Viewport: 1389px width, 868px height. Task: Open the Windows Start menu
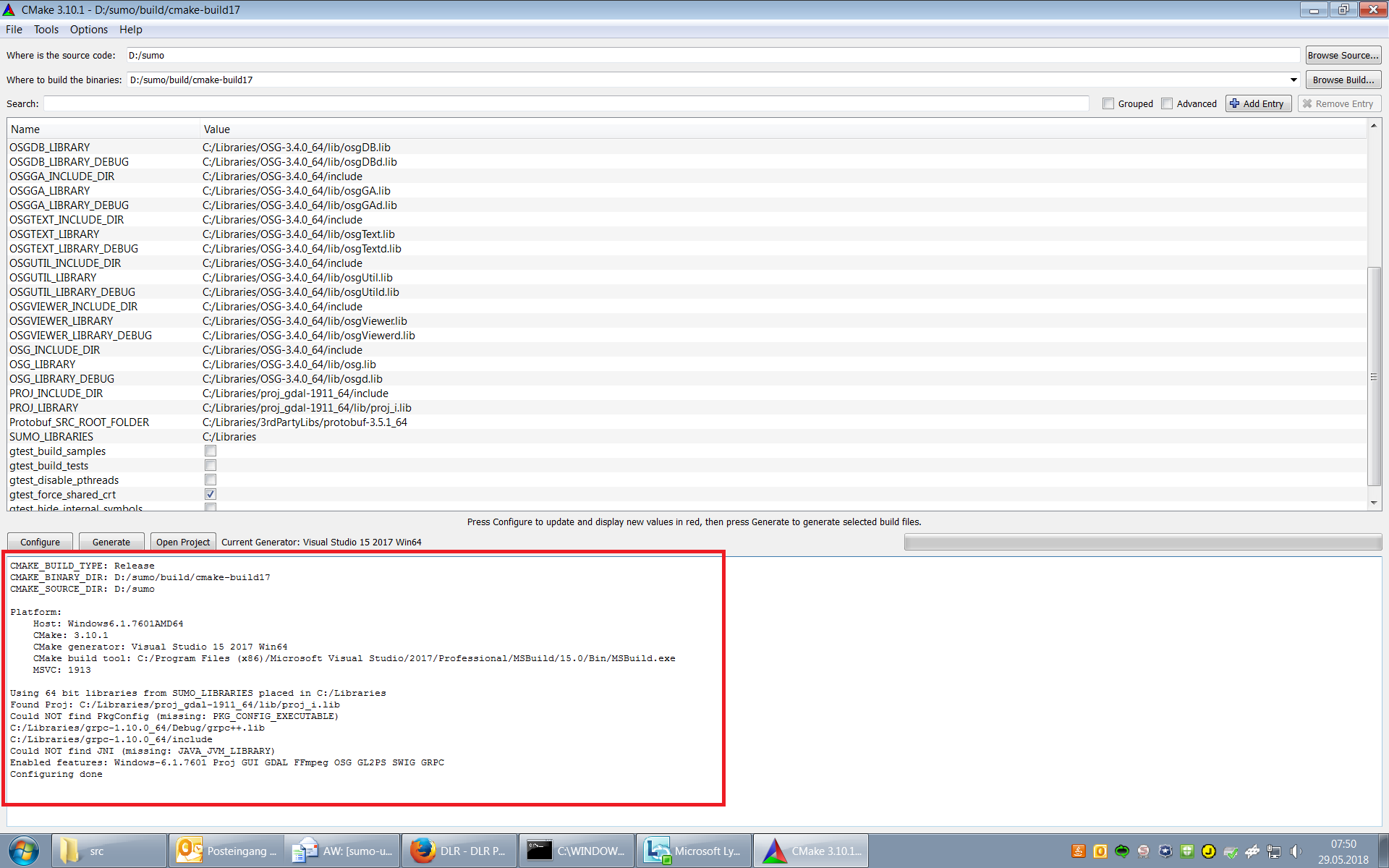tap(24, 851)
